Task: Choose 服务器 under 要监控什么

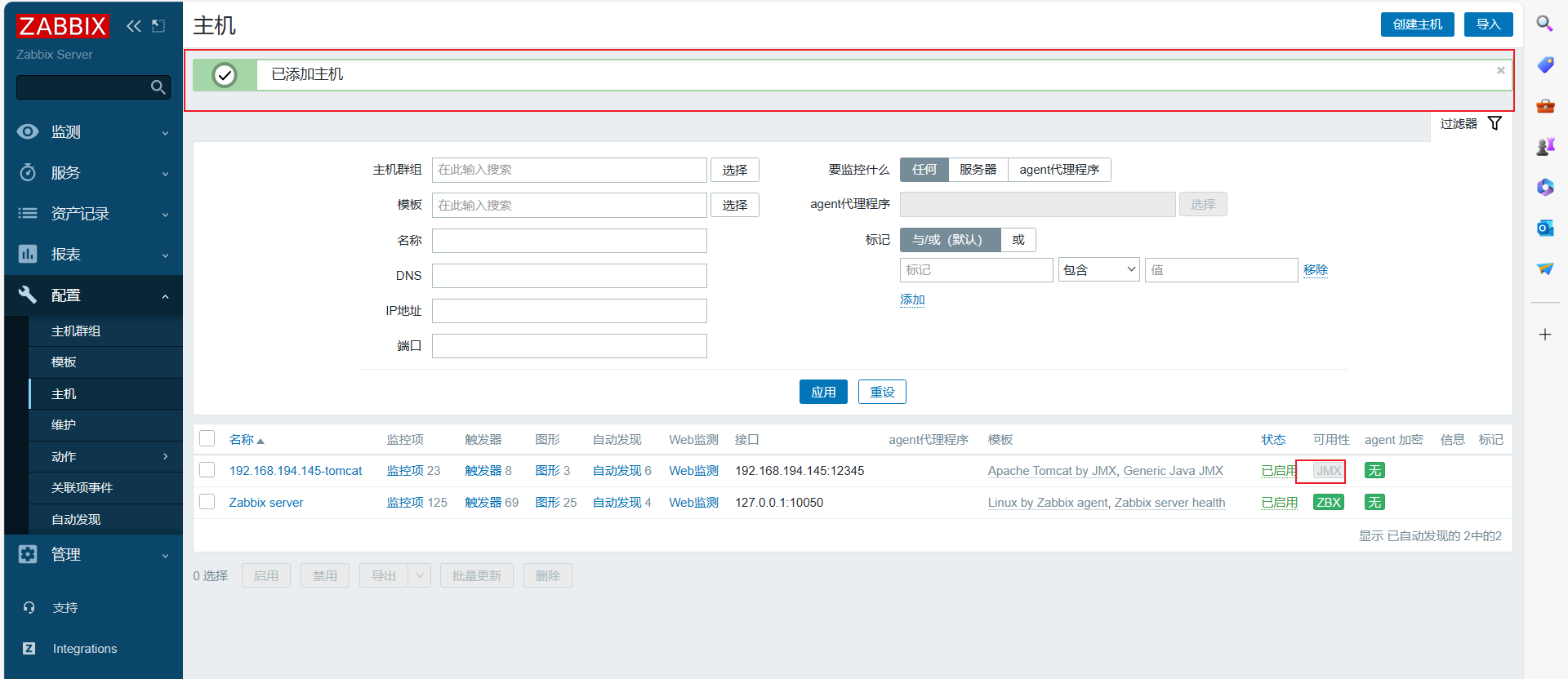Action: [x=978, y=170]
